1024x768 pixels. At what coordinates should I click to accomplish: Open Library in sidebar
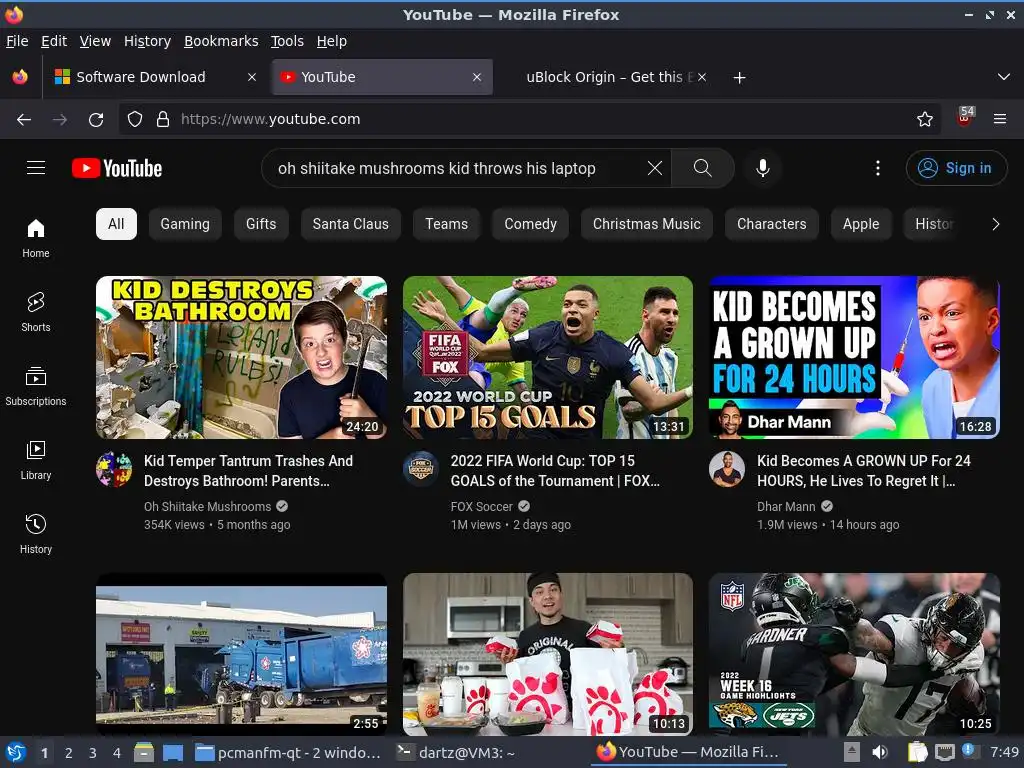(x=36, y=460)
